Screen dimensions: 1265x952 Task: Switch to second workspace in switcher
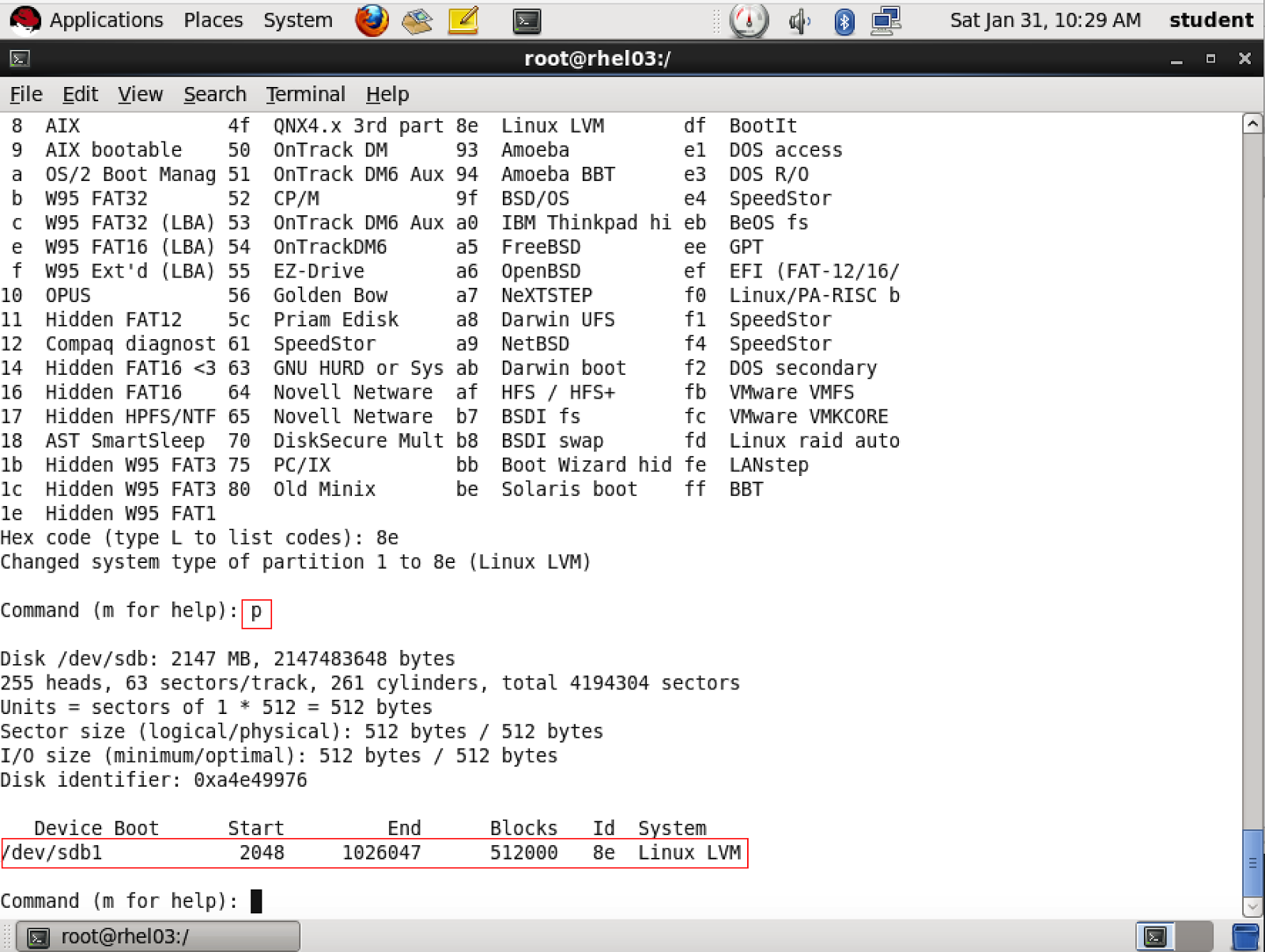[1194, 937]
